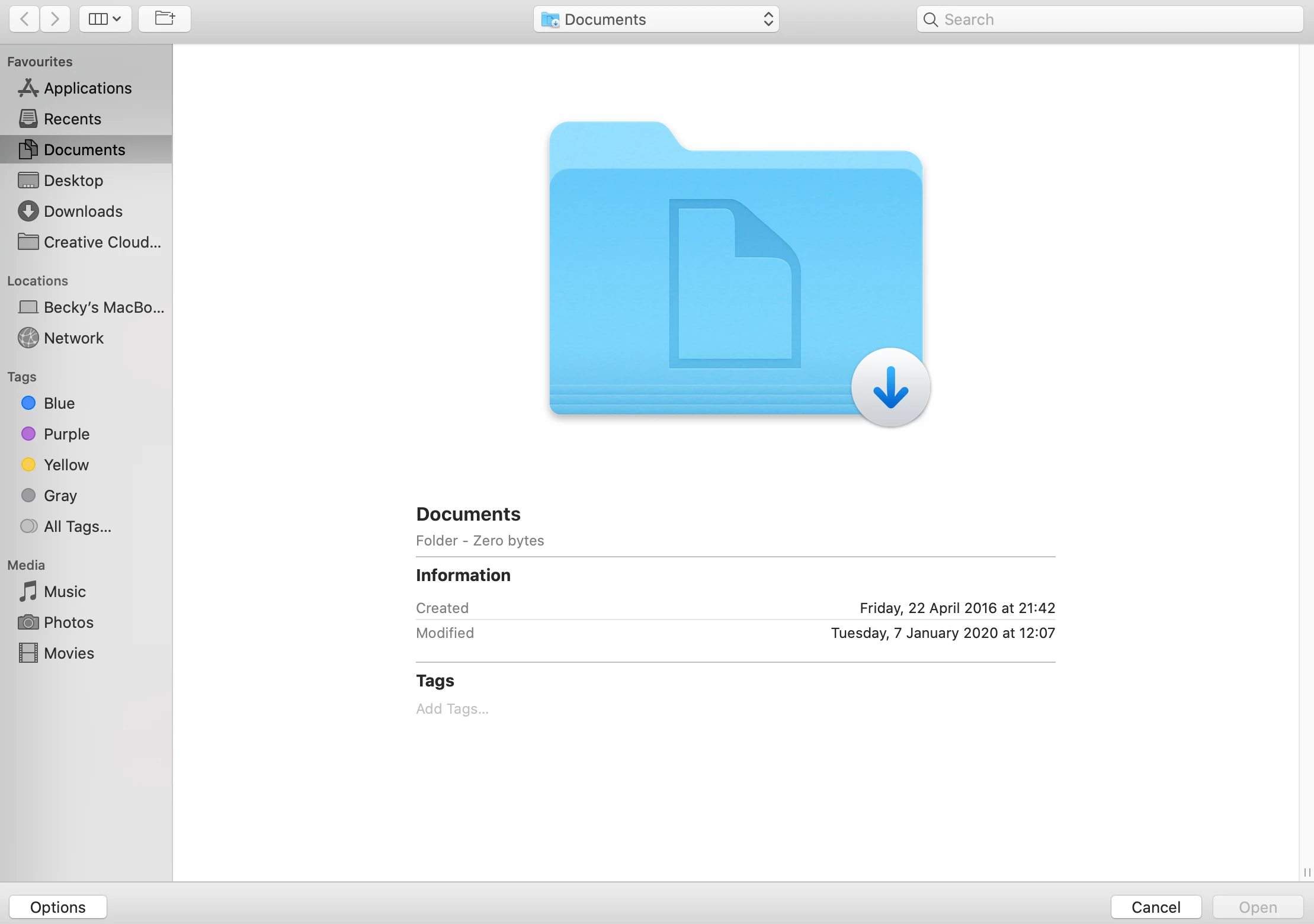Image resolution: width=1314 pixels, height=924 pixels.
Task: Click the forward navigation arrow
Action: pyautogui.click(x=55, y=20)
